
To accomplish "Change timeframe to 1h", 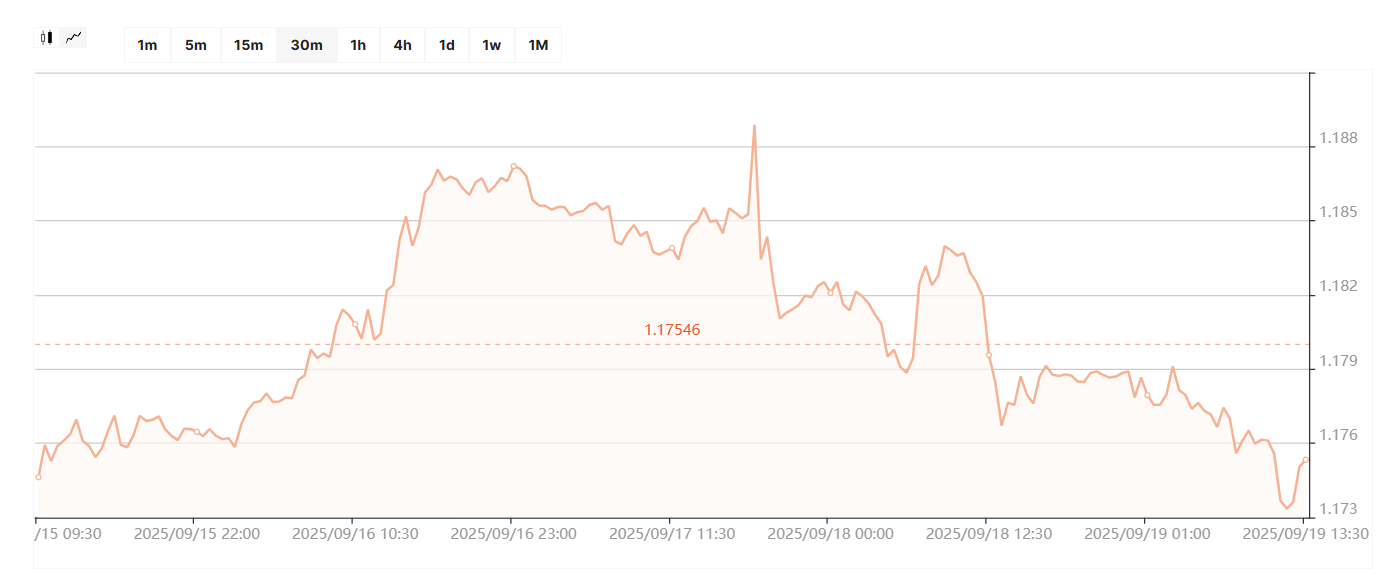I will point(358,45).
